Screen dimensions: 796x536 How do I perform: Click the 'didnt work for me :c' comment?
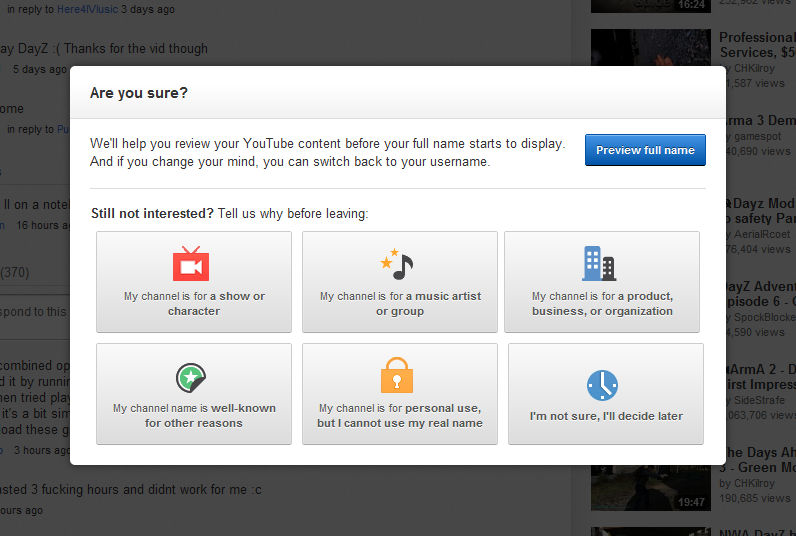coord(204,489)
